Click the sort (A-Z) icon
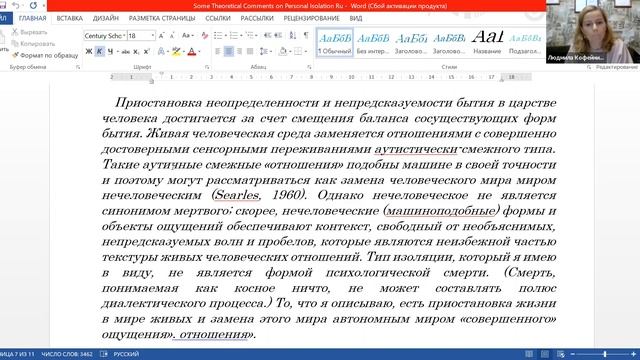 click(x=293, y=36)
